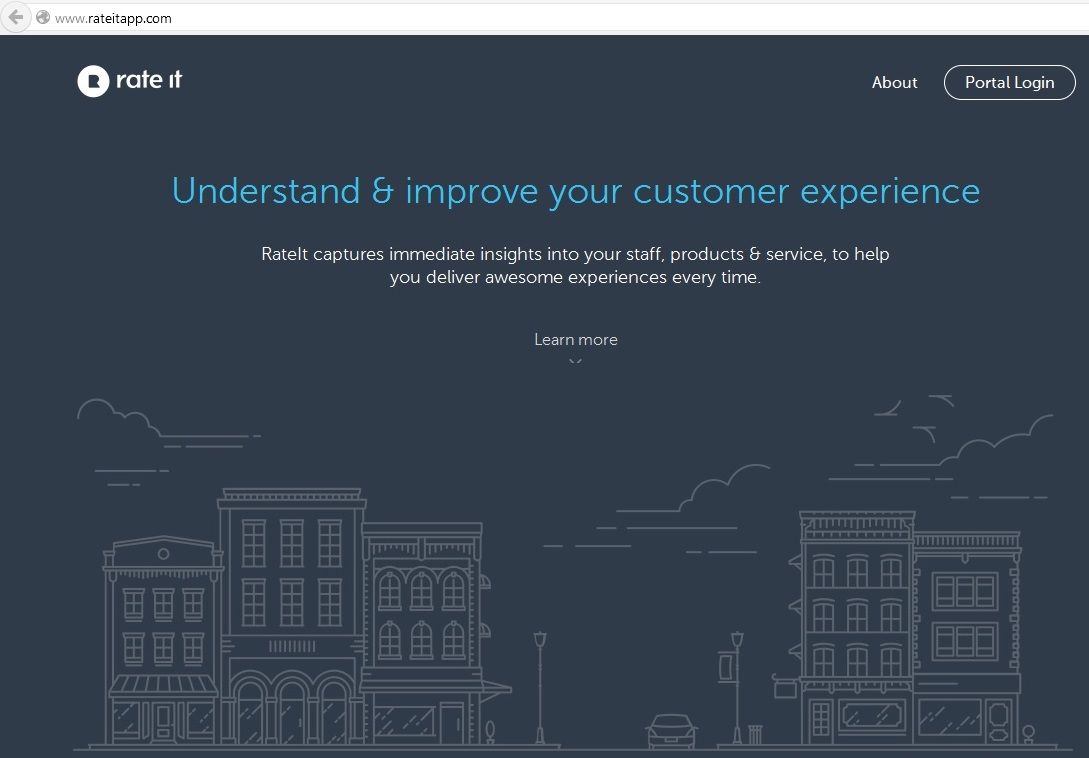
Task: Click the Learn more link
Action: pos(576,340)
